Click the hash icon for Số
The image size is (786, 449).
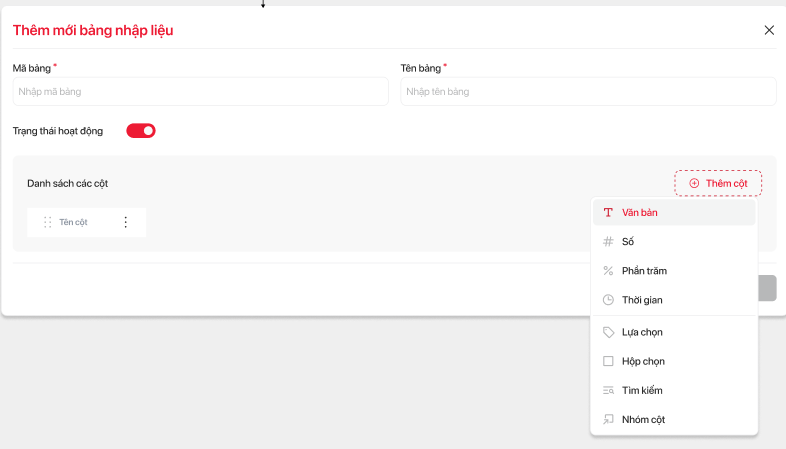pos(608,242)
